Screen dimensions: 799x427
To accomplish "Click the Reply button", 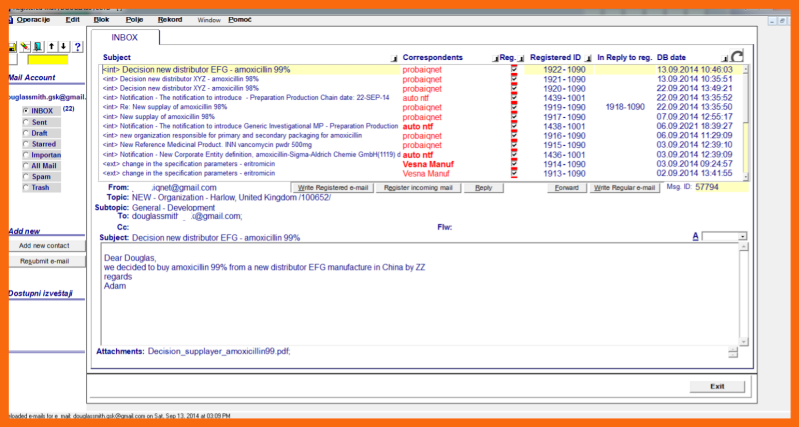I will point(484,188).
